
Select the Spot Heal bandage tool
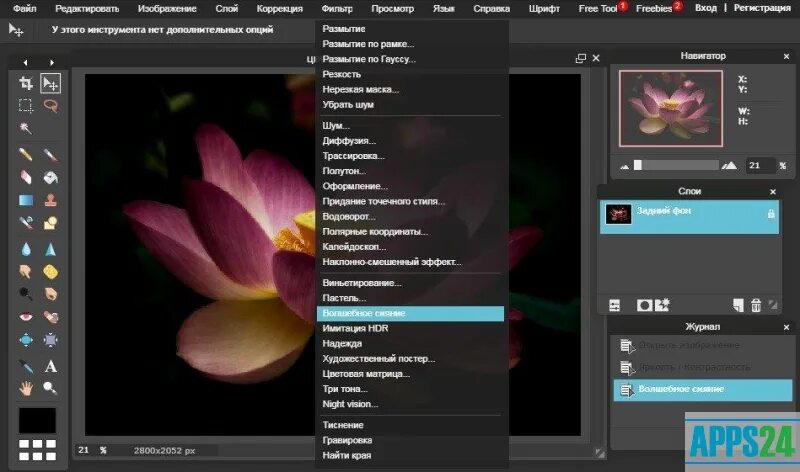51,317
